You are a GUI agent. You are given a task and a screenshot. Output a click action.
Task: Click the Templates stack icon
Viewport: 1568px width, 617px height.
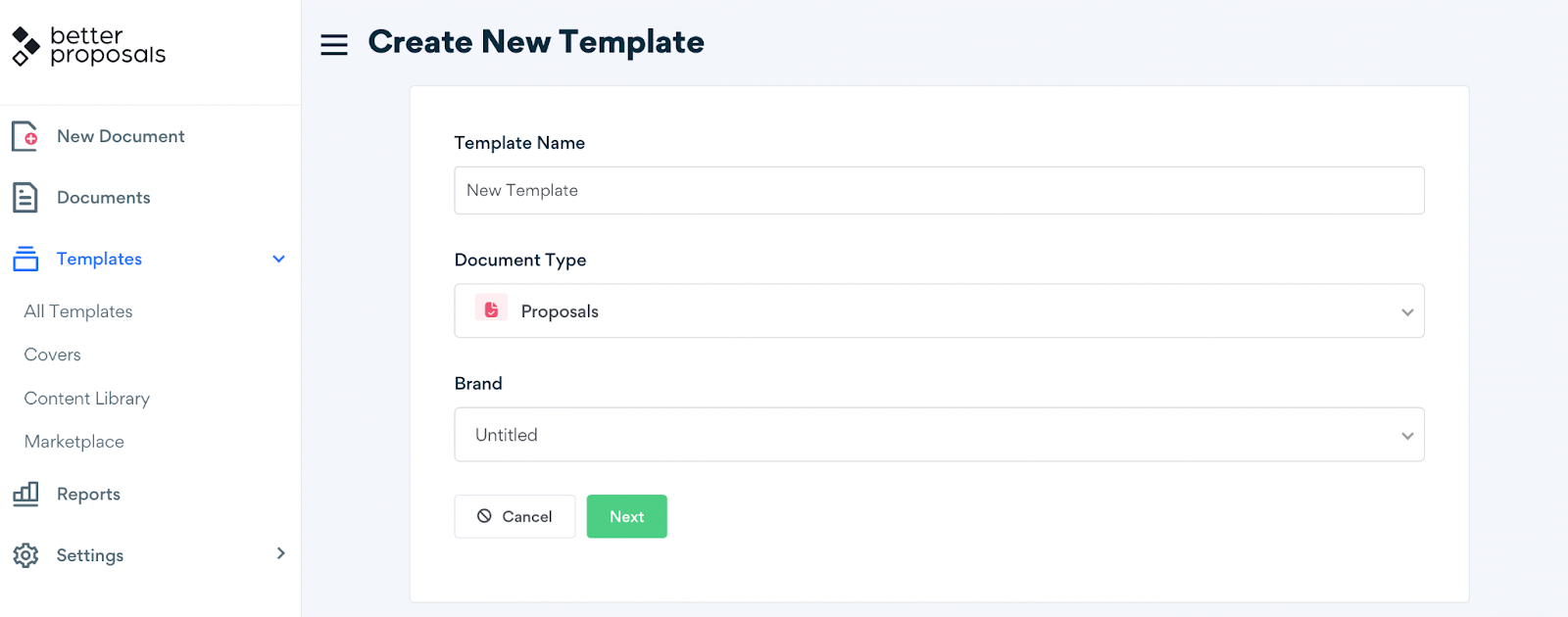pos(25,259)
